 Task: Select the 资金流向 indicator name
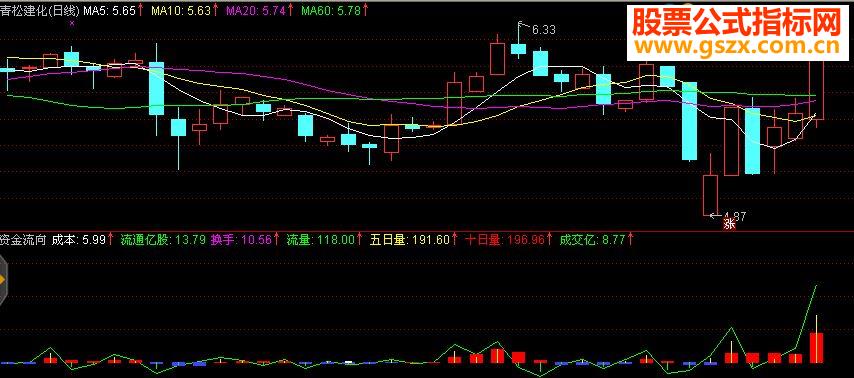23,239
